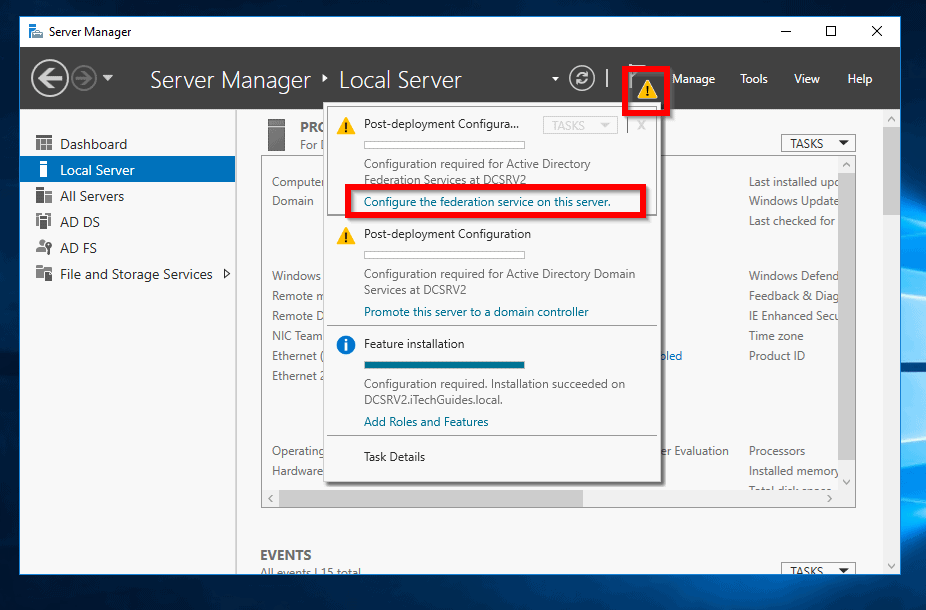Click the warning triangle beside Post-deployment Configuration
The height and width of the screenshot is (610, 926).
(345, 236)
